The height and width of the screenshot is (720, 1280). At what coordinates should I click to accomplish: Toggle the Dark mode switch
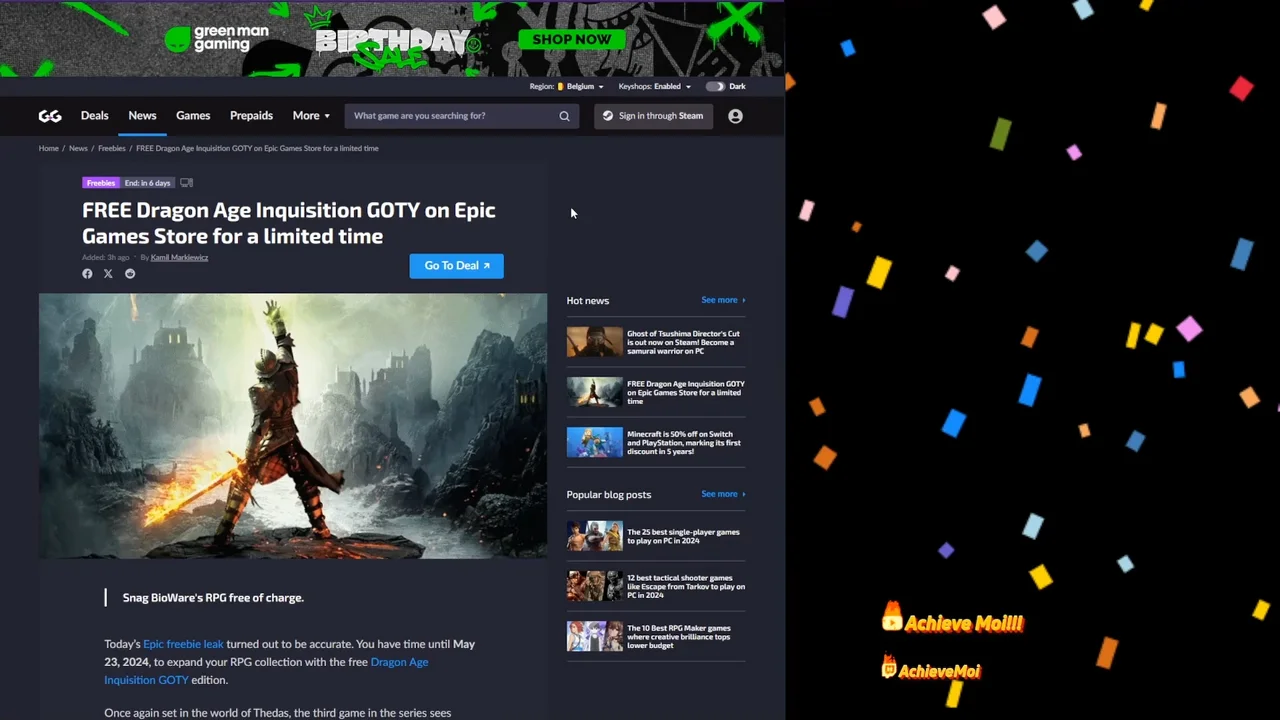[715, 87]
